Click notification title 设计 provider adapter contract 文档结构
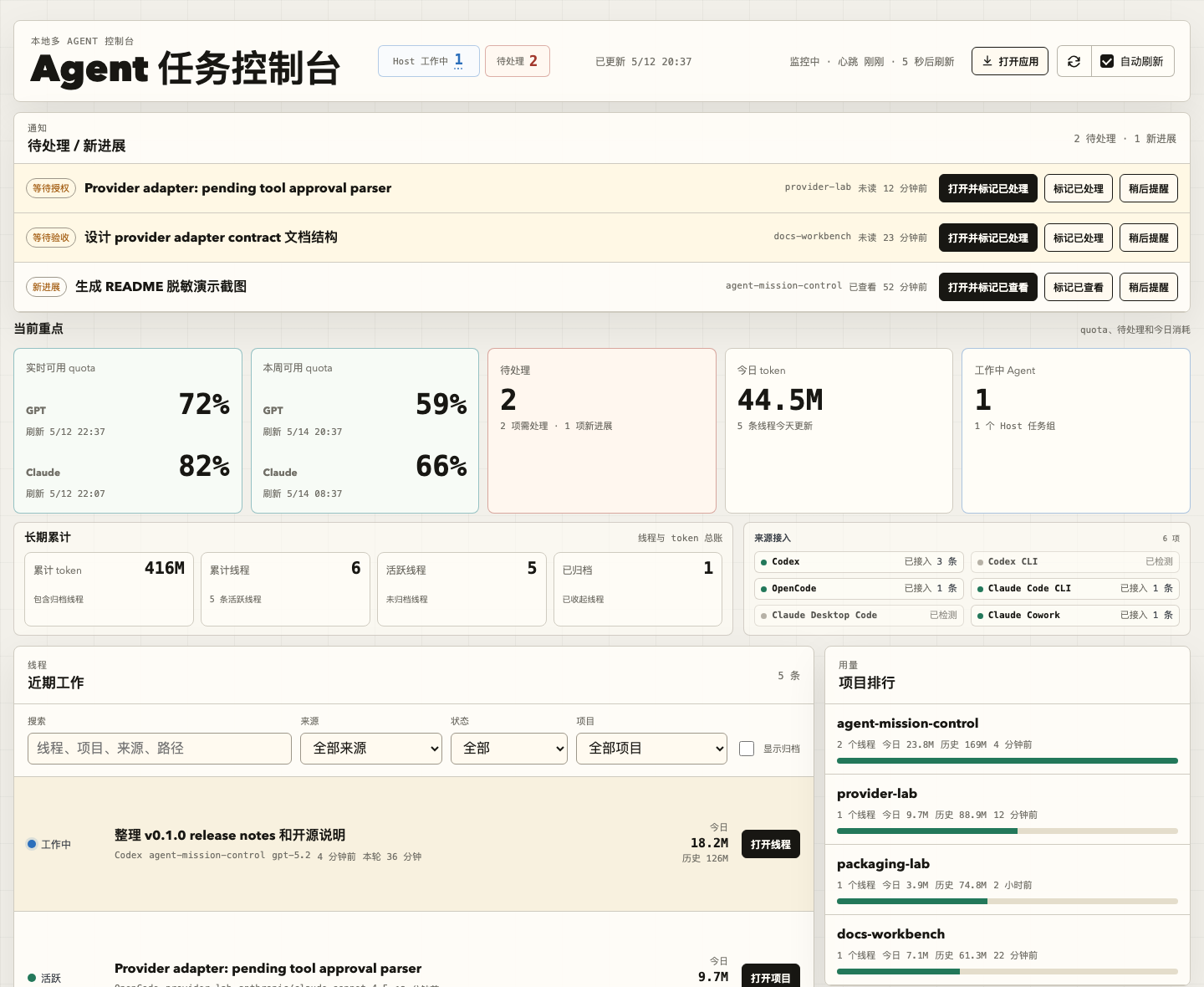 click(x=211, y=237)
